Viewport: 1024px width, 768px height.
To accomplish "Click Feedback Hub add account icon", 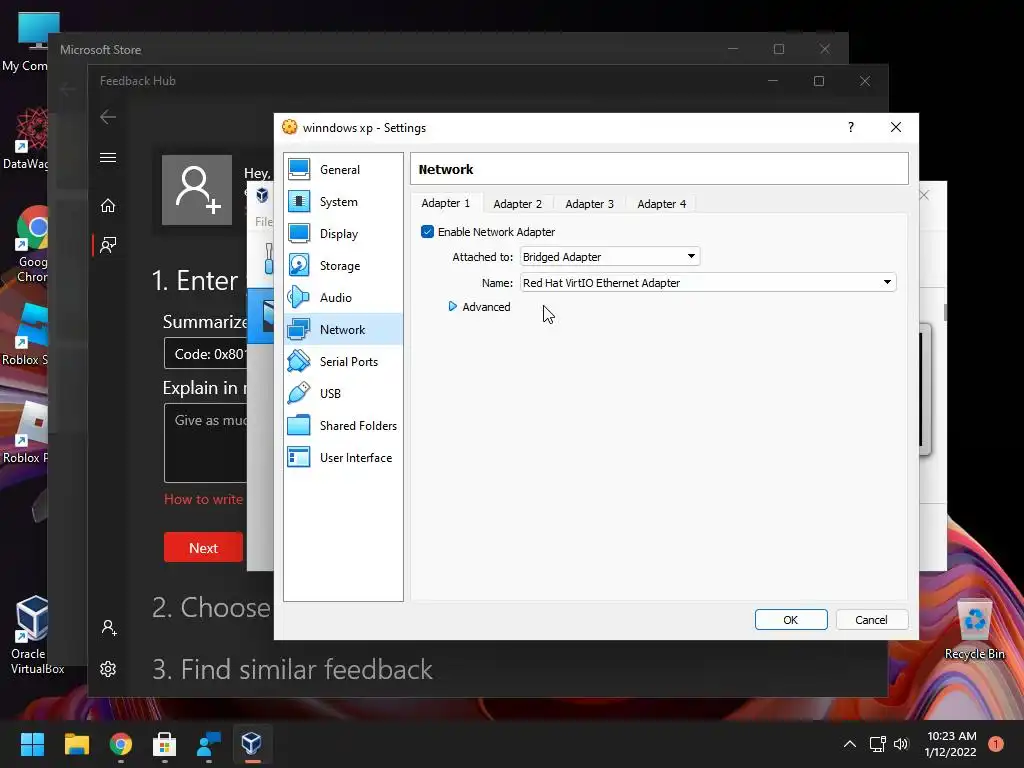I will 109,628.
